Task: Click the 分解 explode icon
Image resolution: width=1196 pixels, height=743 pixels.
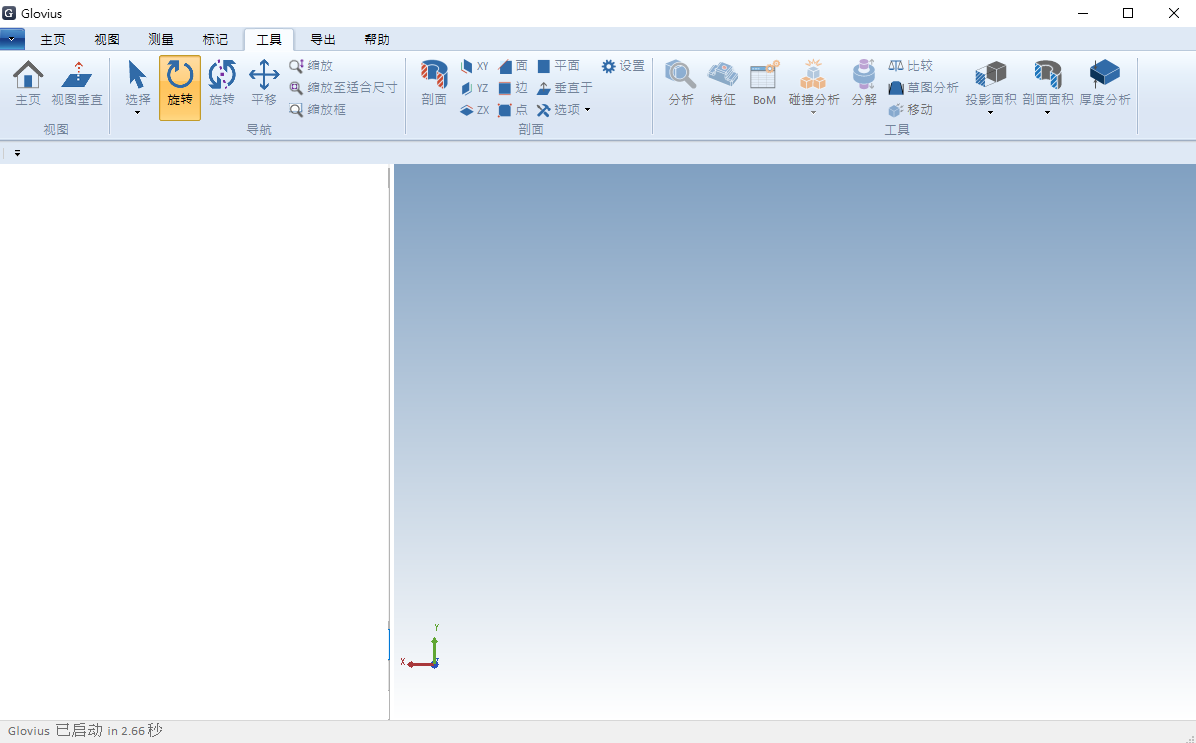Action: pyautogui.click(x=864, y=76)
